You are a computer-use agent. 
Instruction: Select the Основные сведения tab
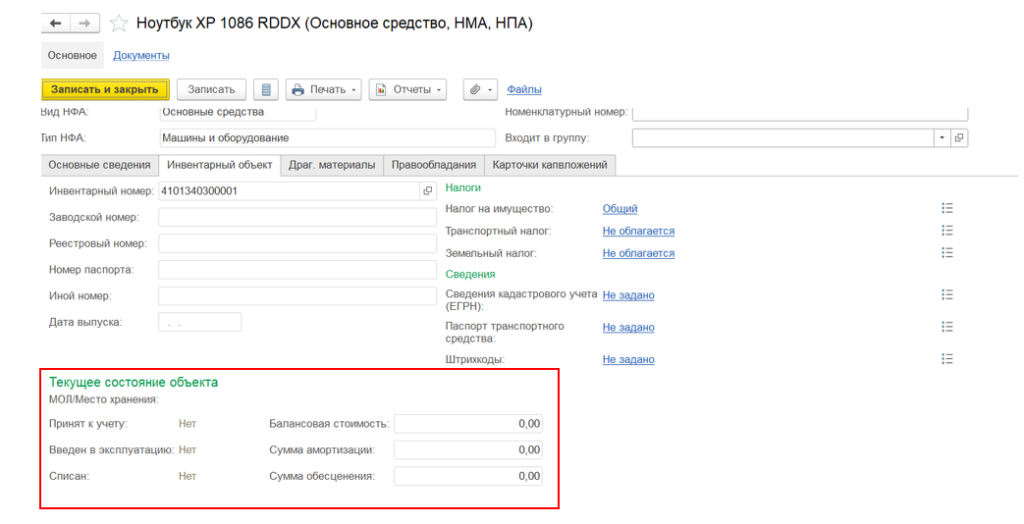99,165
